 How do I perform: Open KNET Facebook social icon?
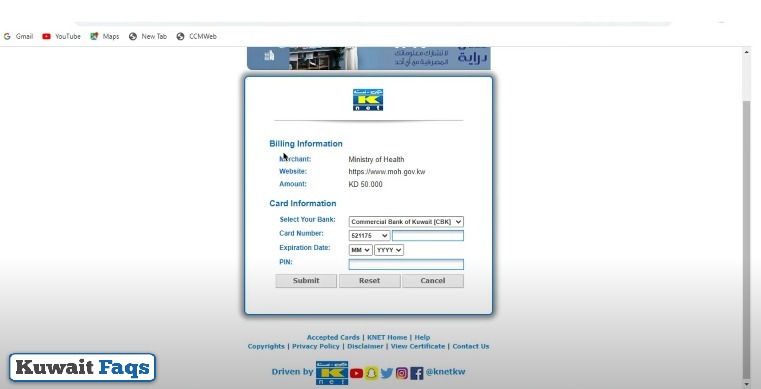pos(416,373)
